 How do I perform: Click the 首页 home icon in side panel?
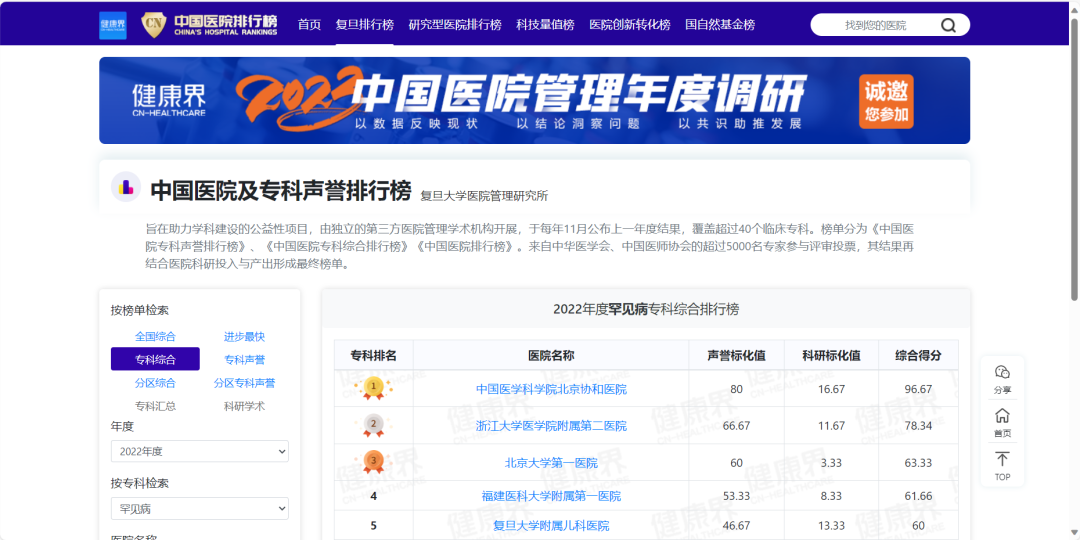[x=1002, y=415]
